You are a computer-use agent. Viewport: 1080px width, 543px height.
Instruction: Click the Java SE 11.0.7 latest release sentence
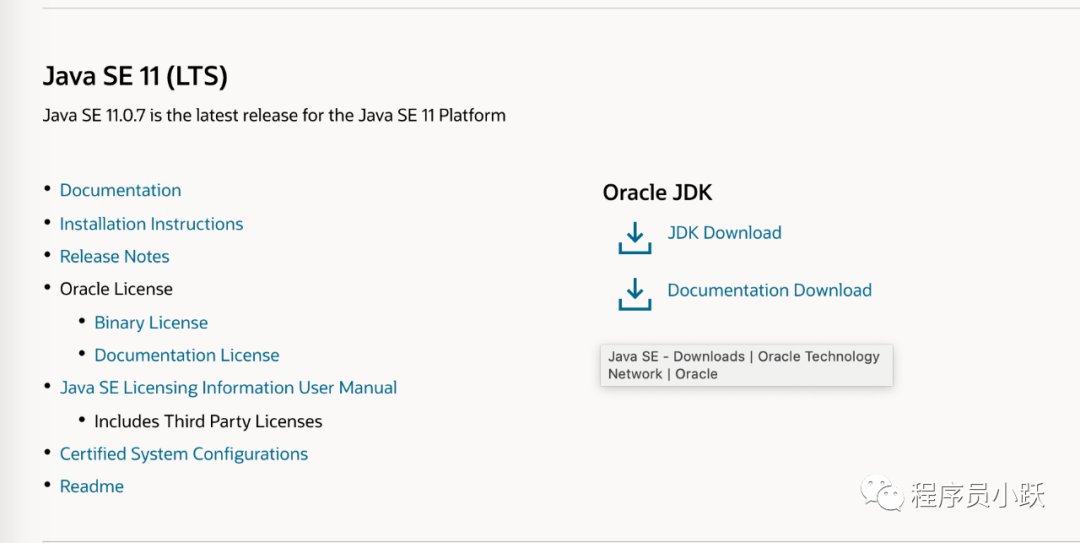(x=274, y=115)
